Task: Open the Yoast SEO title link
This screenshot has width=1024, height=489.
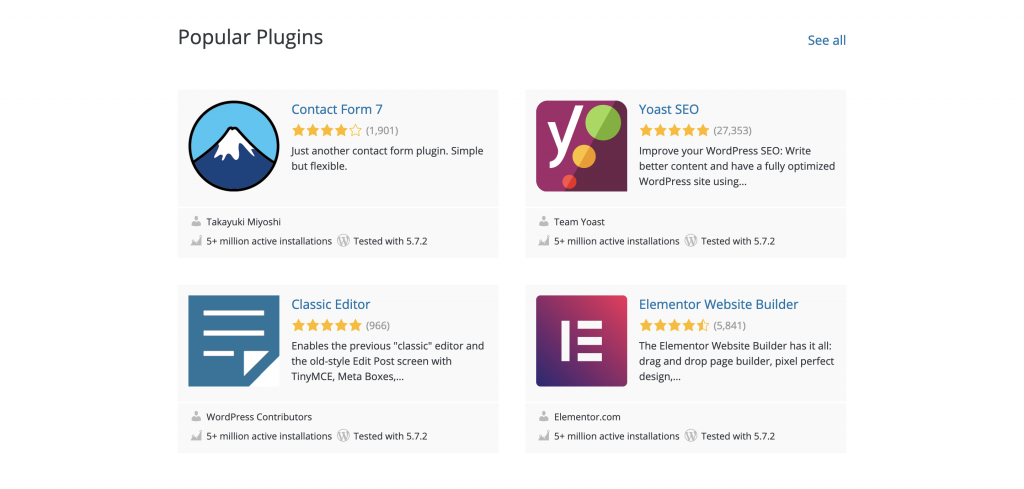Action: point(669,109)
